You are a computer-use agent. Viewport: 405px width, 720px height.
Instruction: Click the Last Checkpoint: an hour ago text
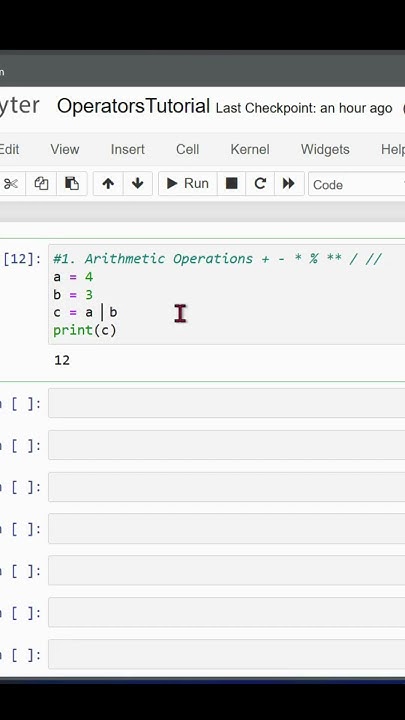(x=304, y=108)
